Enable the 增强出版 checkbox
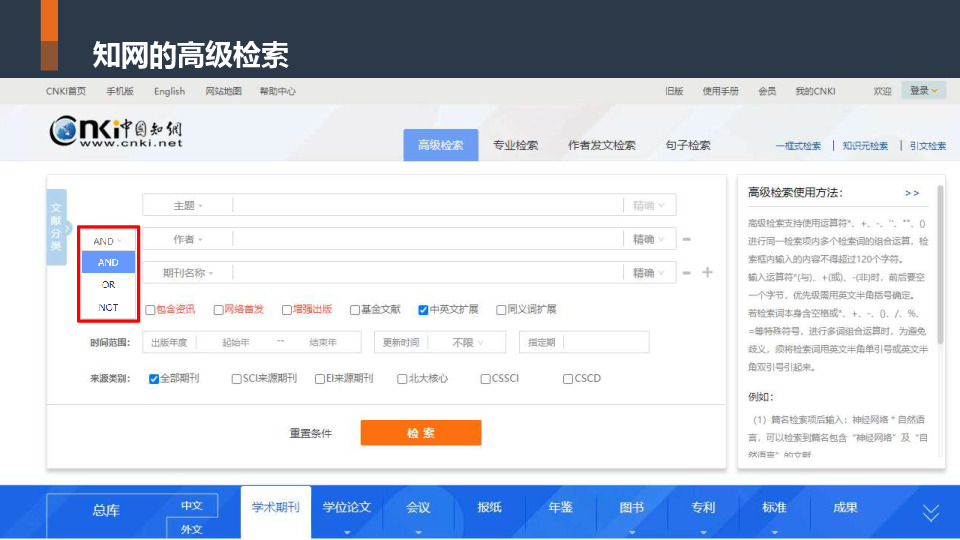960x540 pixels. click(x=287, y=310)
